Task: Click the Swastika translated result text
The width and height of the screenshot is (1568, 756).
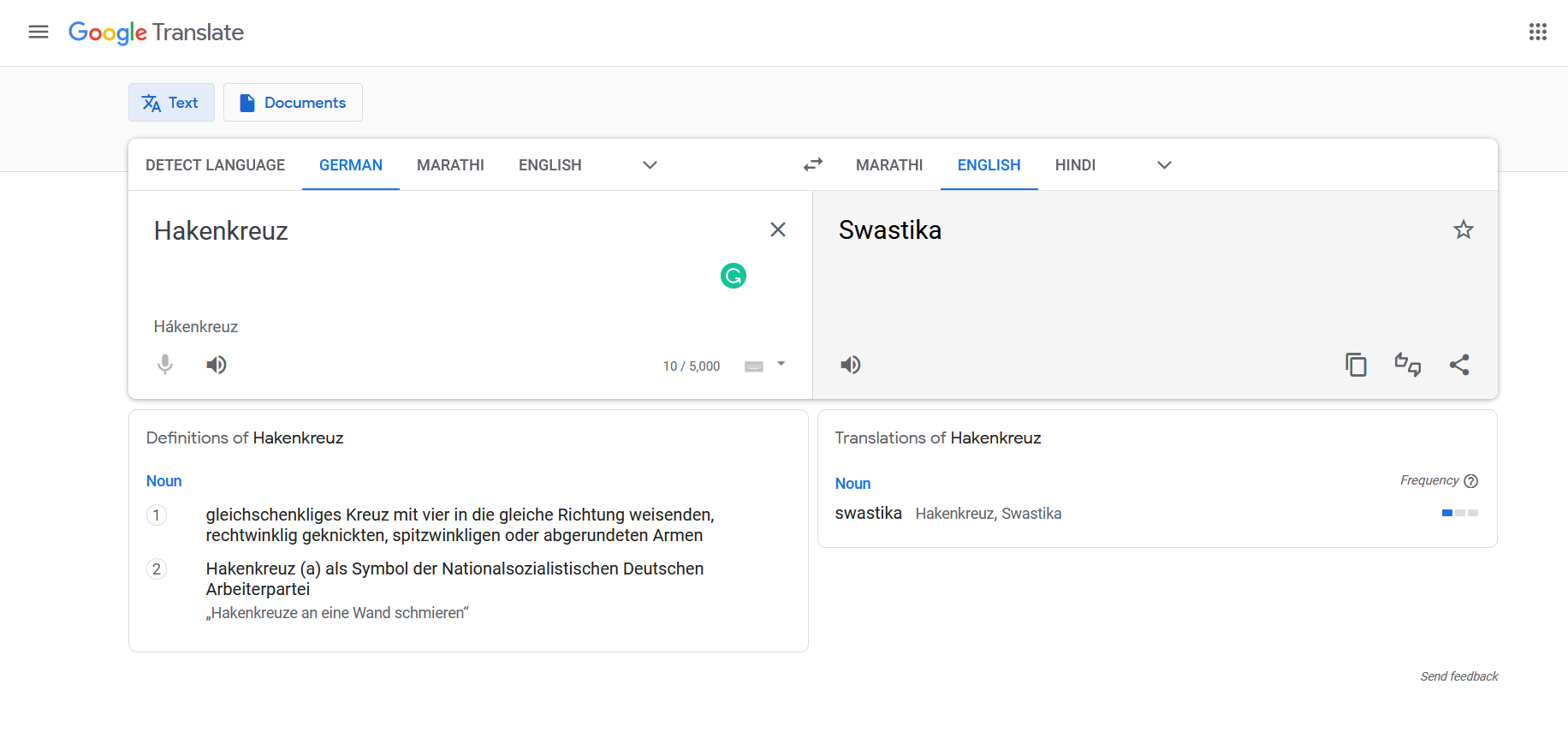Action: pyautogui.click(x=890, y=229)
